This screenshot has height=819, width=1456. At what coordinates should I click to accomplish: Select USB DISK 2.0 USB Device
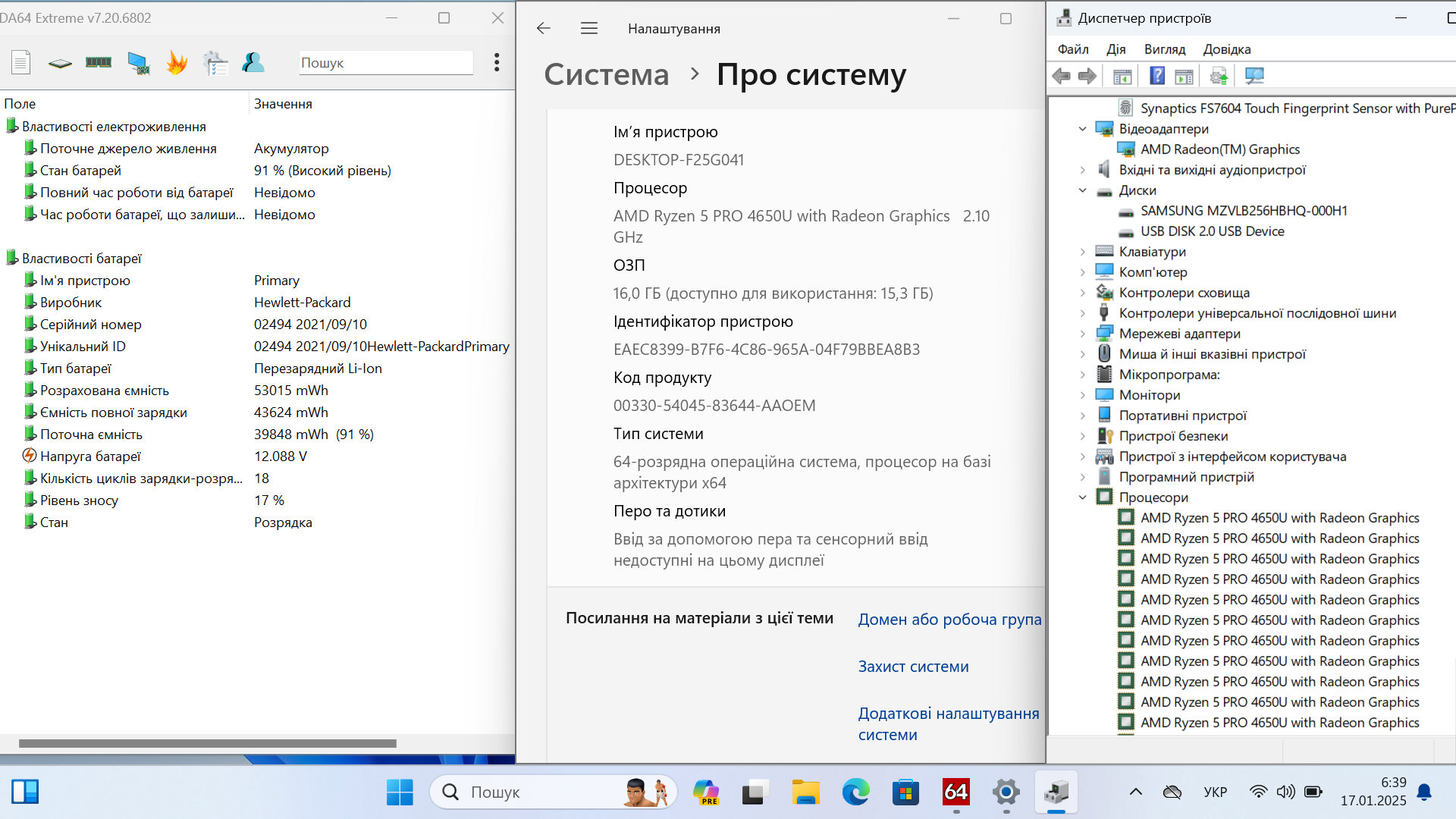1212,231
